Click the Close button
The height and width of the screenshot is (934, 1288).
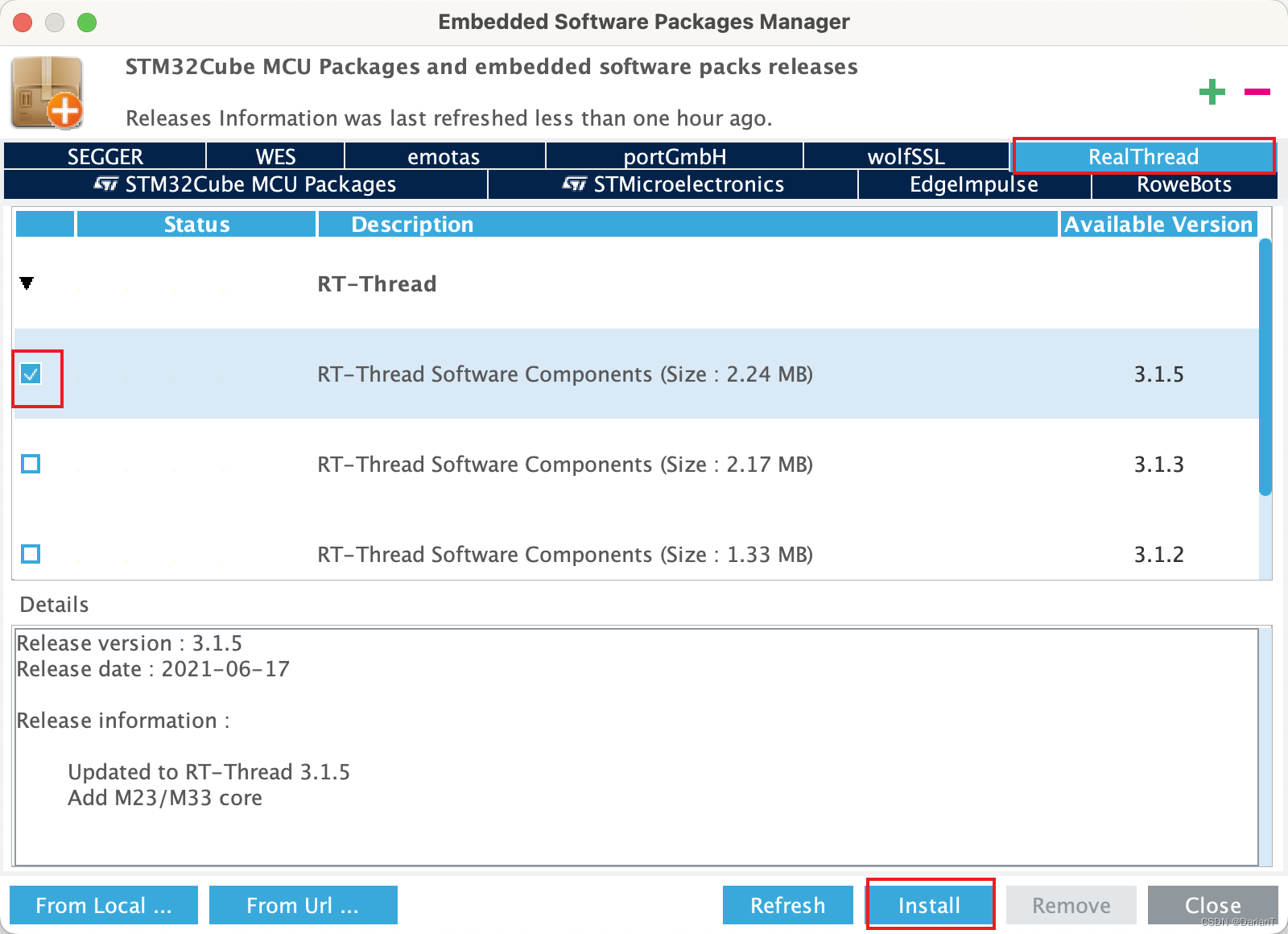(x=1212, y=905)
